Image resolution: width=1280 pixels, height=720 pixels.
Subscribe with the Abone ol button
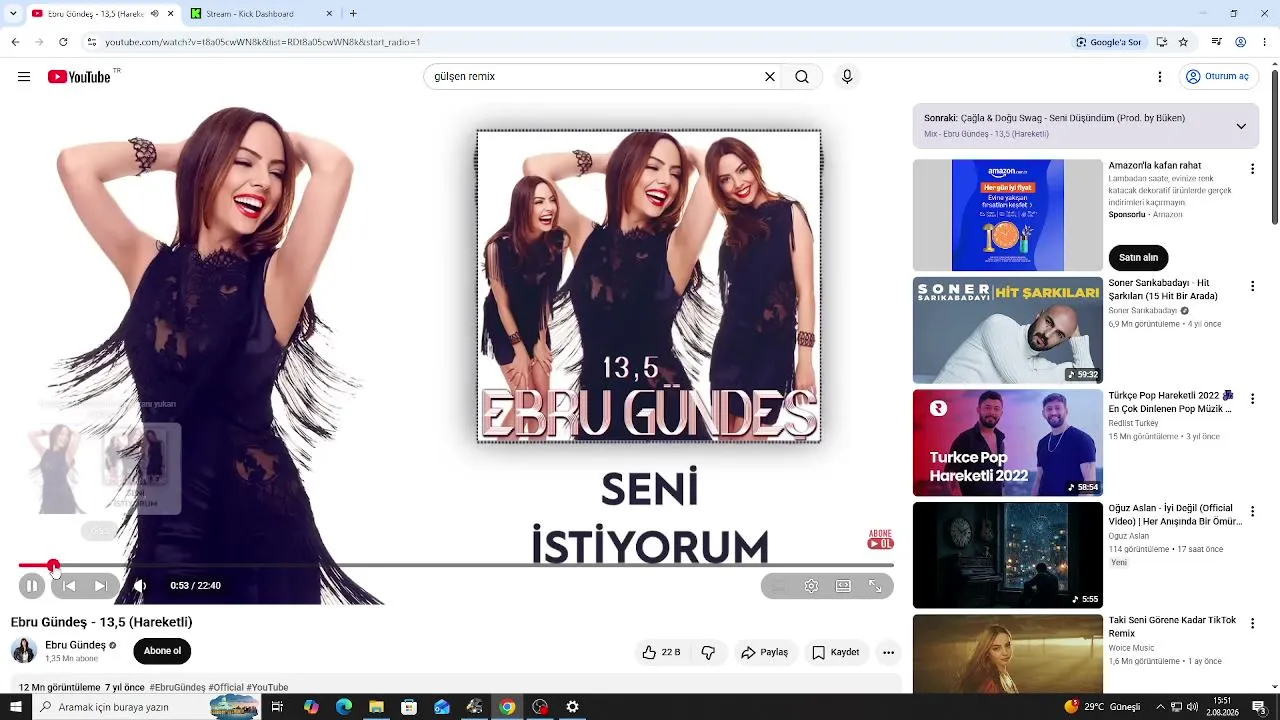[162, 651]
